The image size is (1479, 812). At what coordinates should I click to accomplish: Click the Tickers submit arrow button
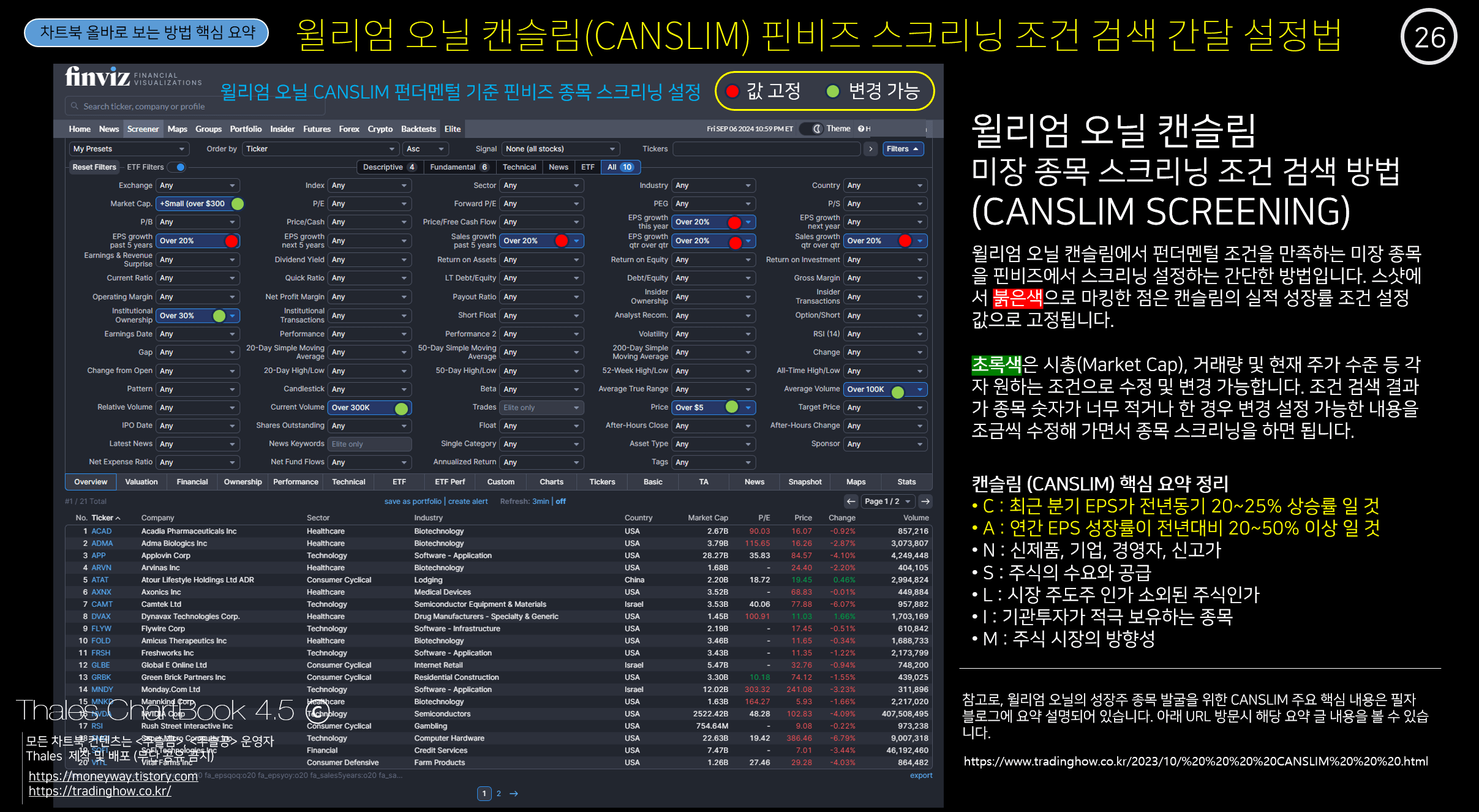point(870,149)
